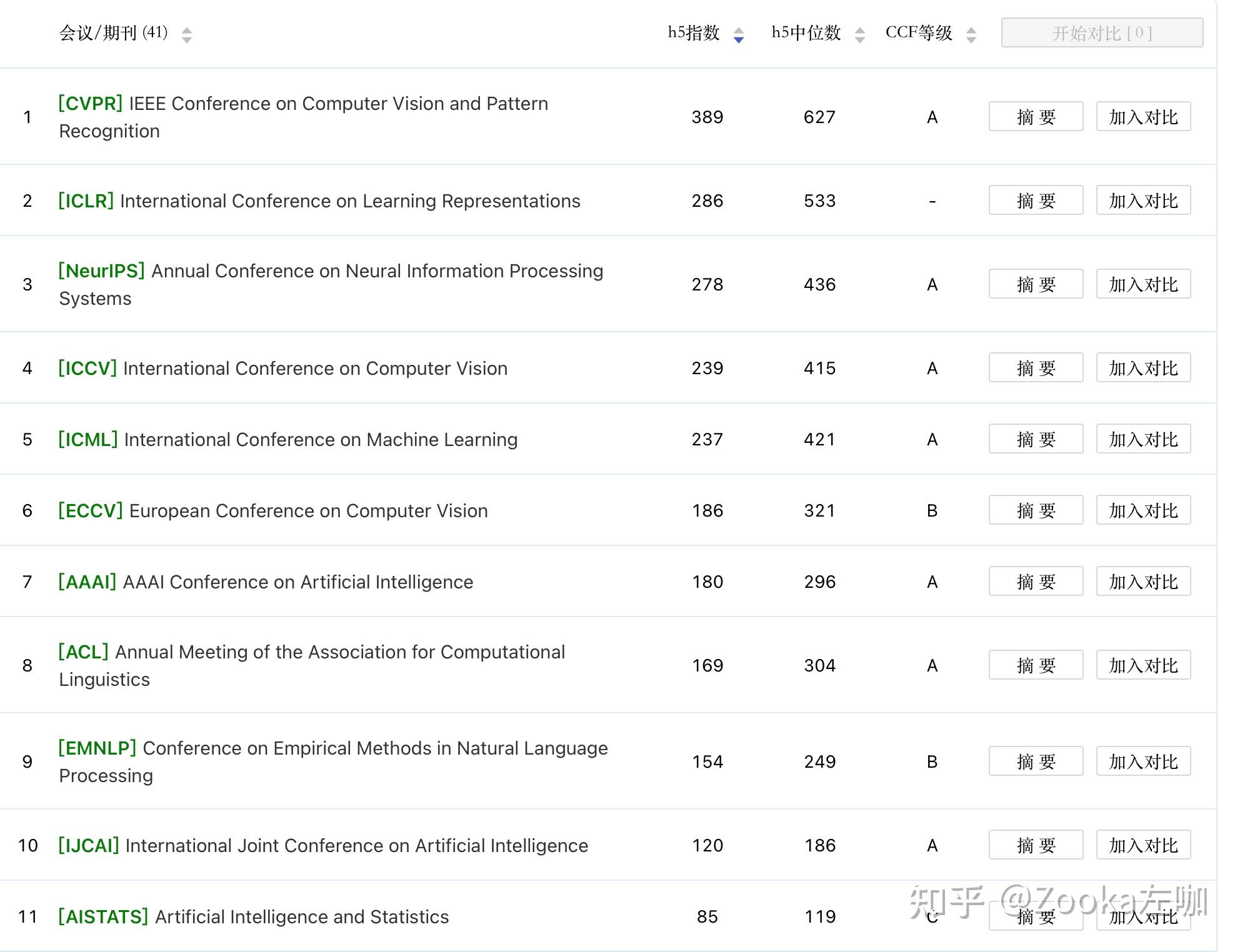Viewport: 1240px width, 952px height.
Task: Open the [ECCV] conference link
Action: (91, 511)
